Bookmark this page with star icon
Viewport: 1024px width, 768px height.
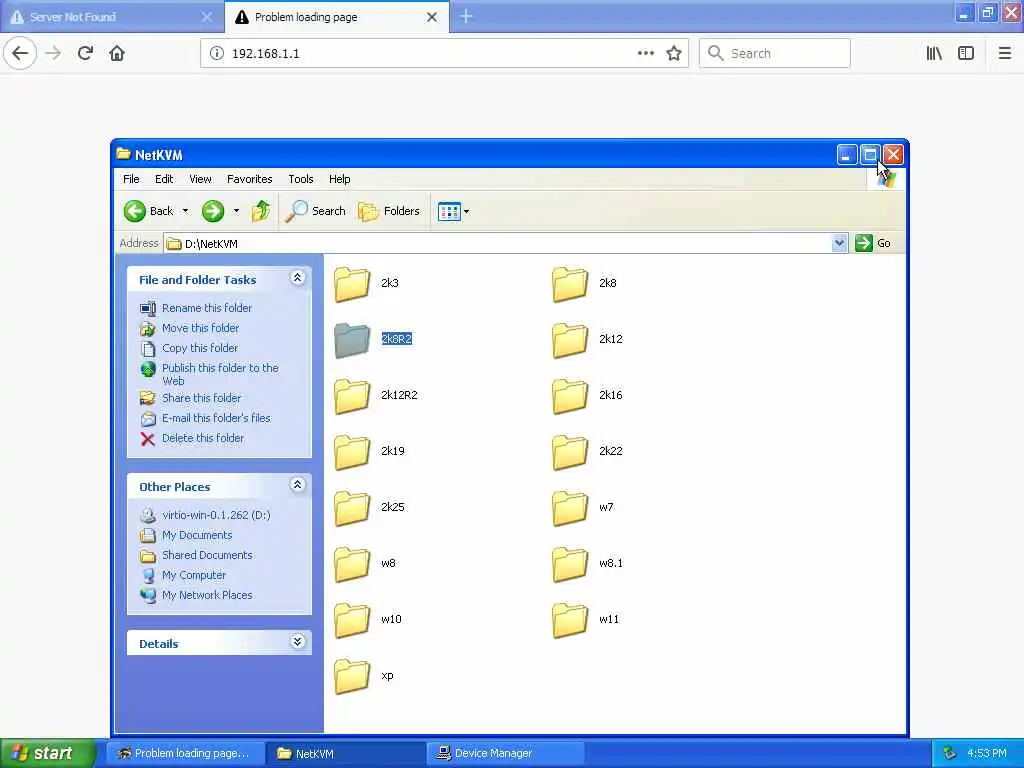[674, 54]
